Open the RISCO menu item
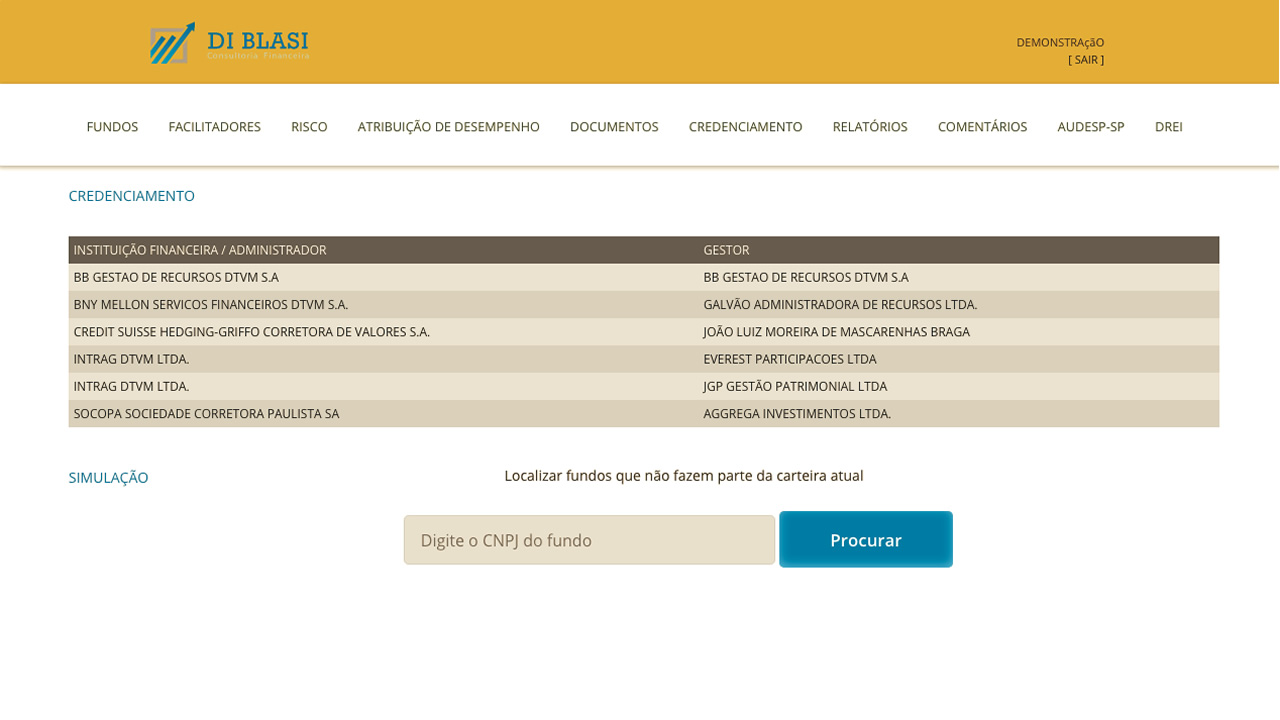Screen dimensions: 1280x720 (x=309, y=127)
